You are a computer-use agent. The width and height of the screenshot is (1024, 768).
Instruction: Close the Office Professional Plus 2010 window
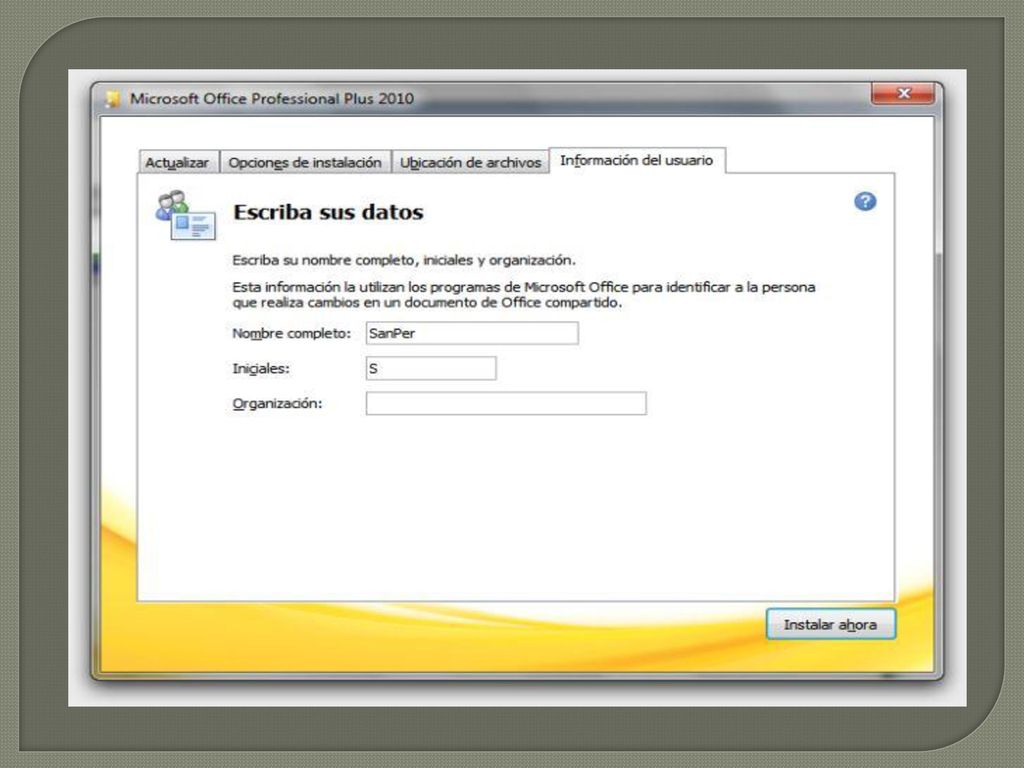tap(903, 93)
